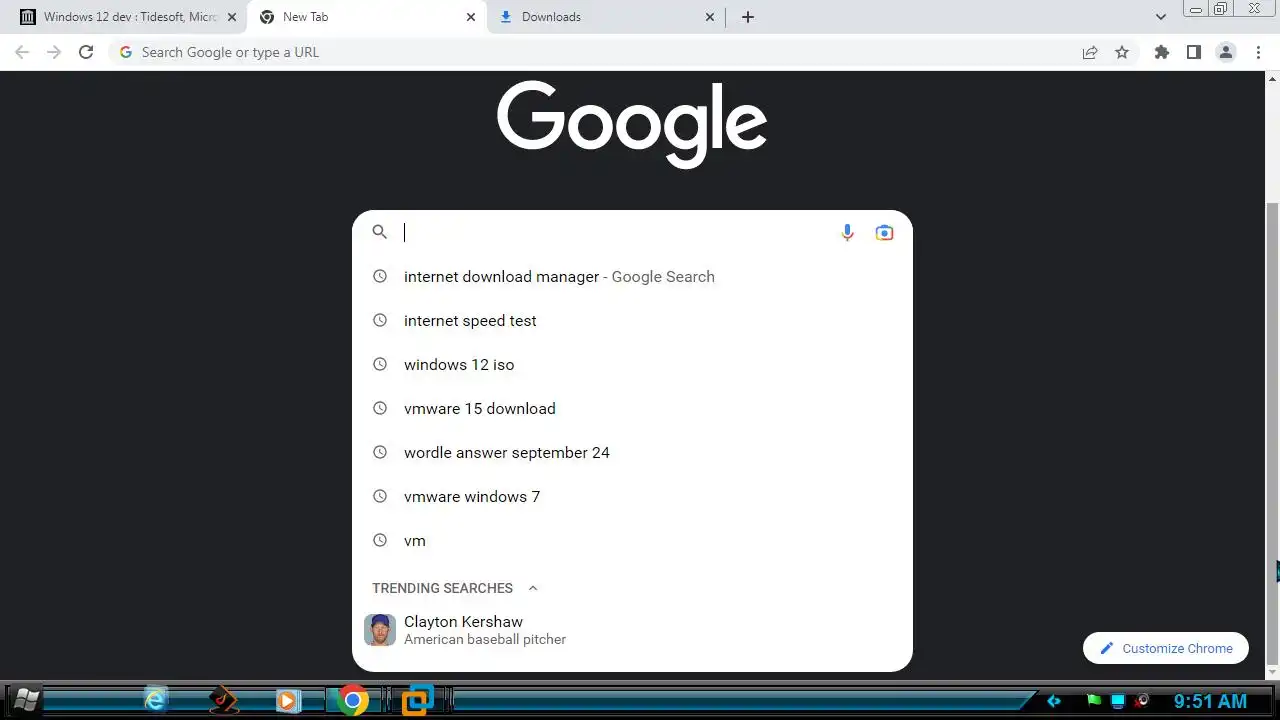Select suggestion vmware 15 download
The width and height of the screenshot is (1280, 720).
coord(632,409)
